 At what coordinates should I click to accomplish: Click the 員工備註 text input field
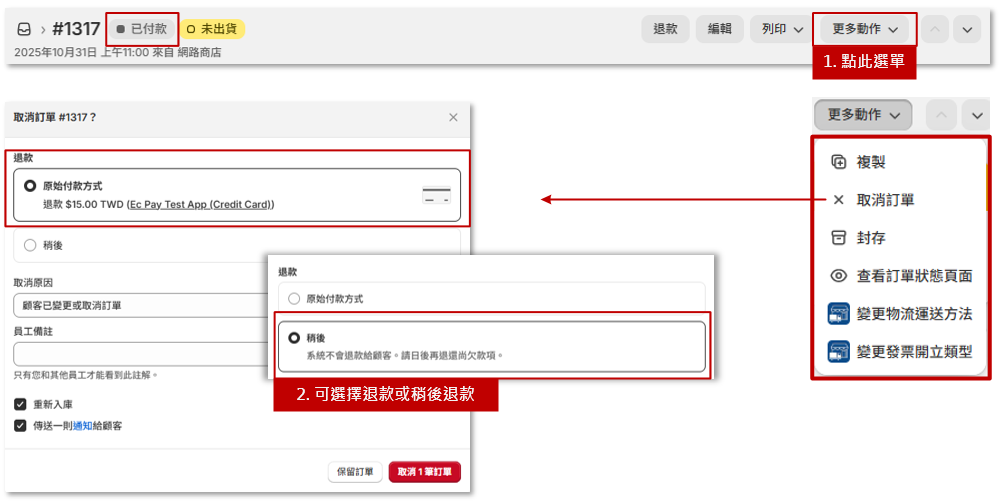pos(140,354)
